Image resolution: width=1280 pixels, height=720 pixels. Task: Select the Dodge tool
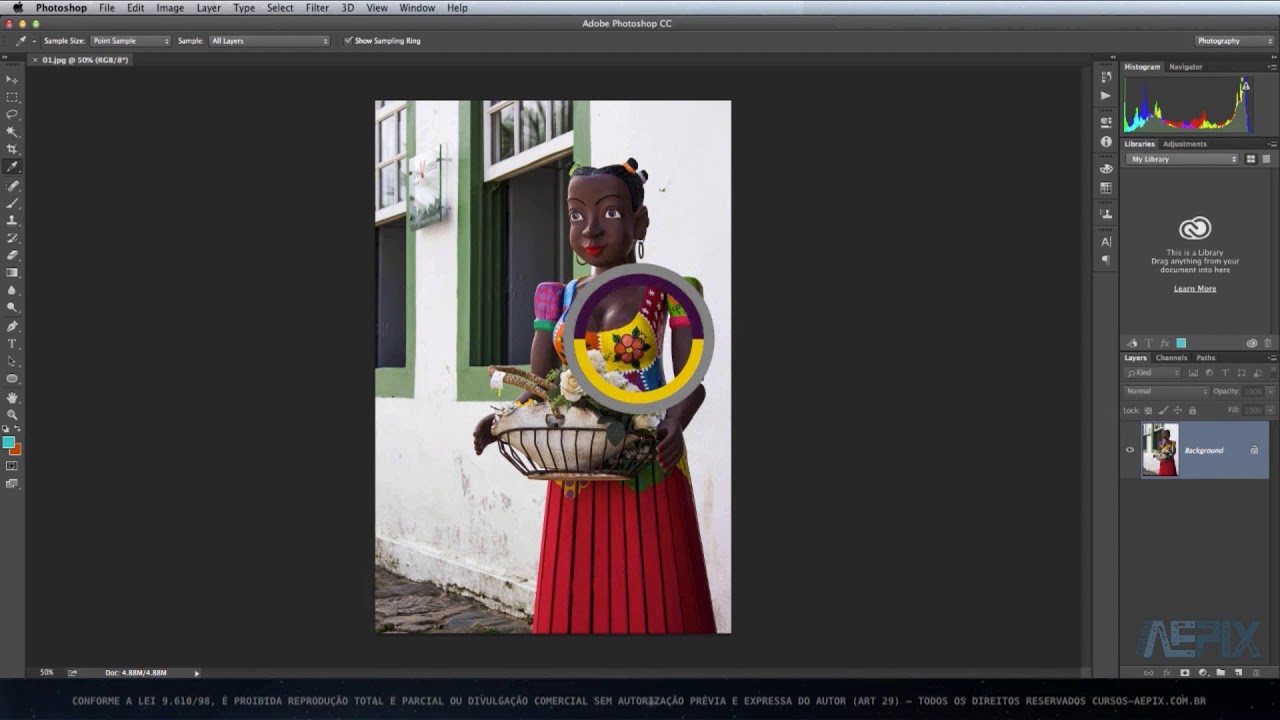[x=12, y=308]
